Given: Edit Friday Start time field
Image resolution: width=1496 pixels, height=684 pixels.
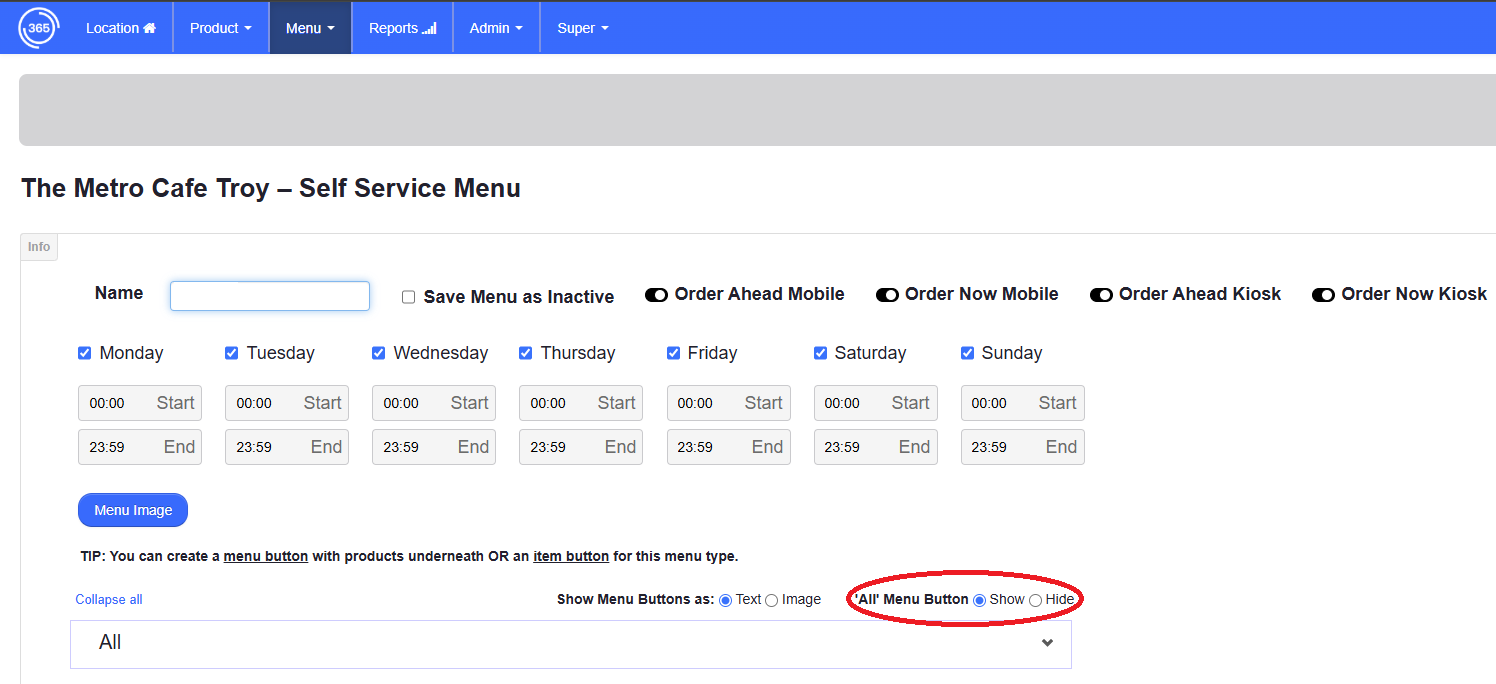Looking at the screenshot, I should tap(729, 403).
